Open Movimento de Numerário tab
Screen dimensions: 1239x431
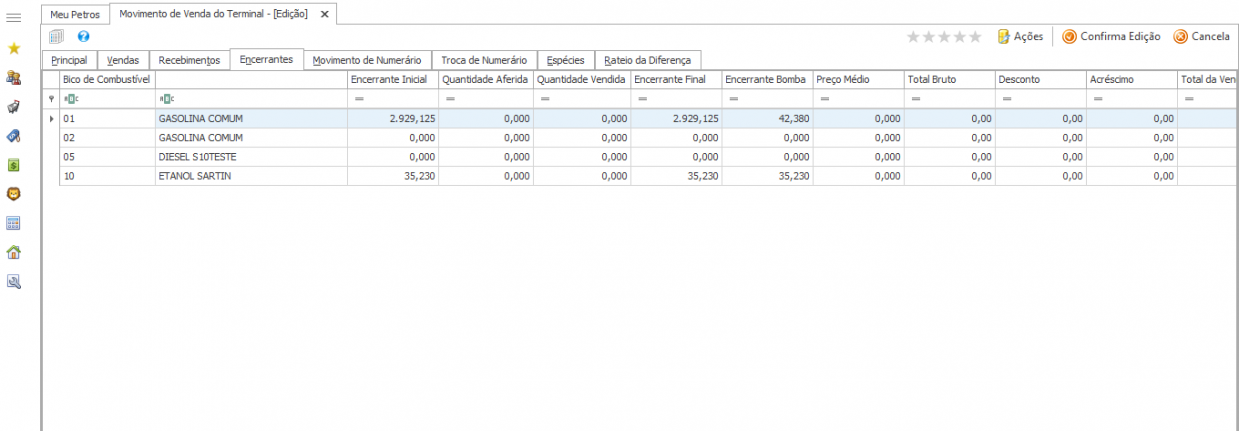pos(367,60)
